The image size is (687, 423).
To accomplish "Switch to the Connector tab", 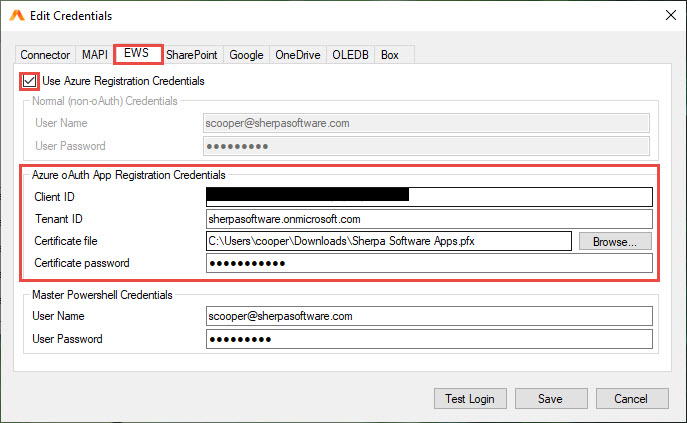I will [45, 55].
